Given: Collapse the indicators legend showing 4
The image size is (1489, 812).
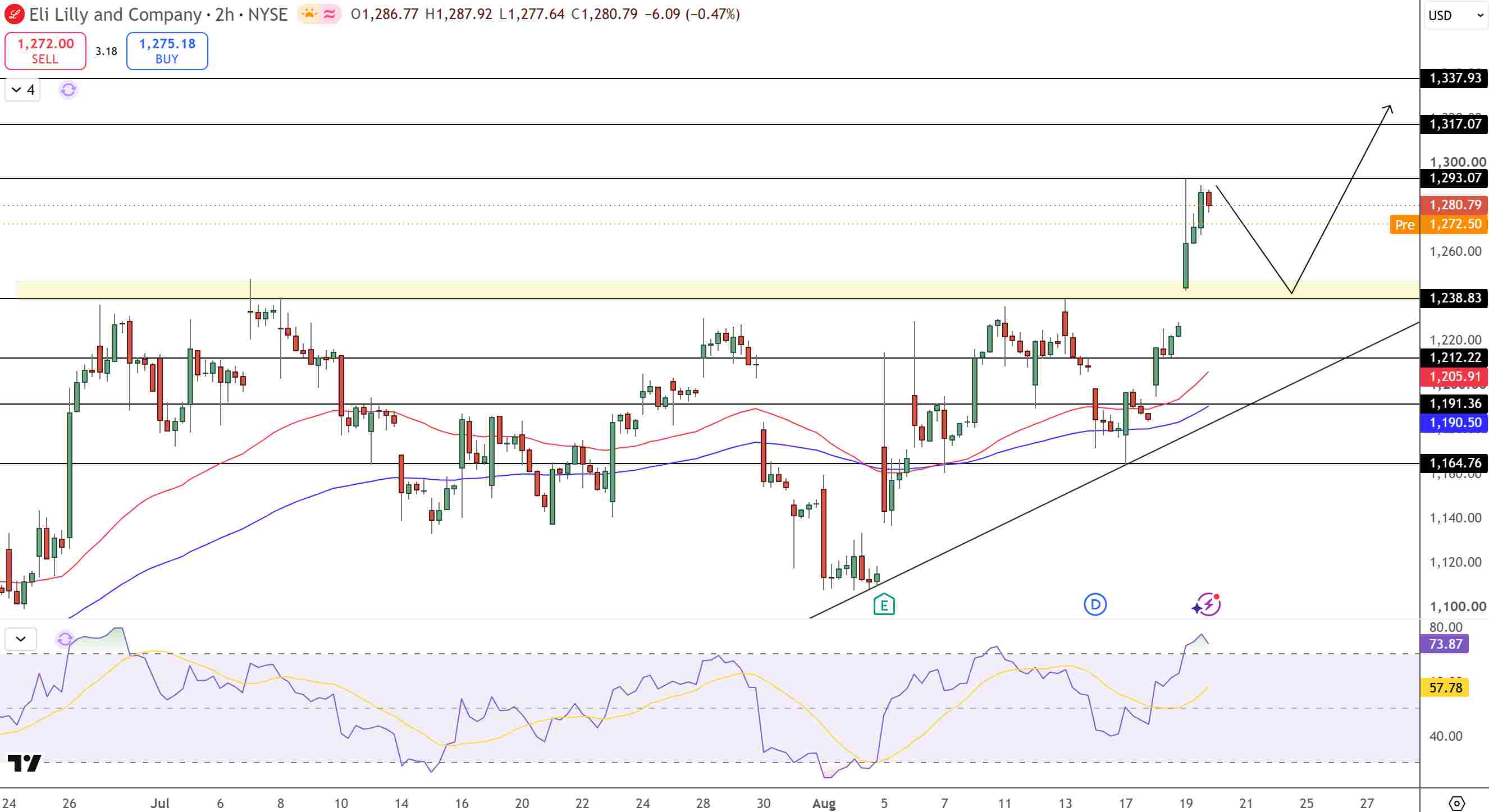Looking at the screenshot, I should (x=22, y=90).
